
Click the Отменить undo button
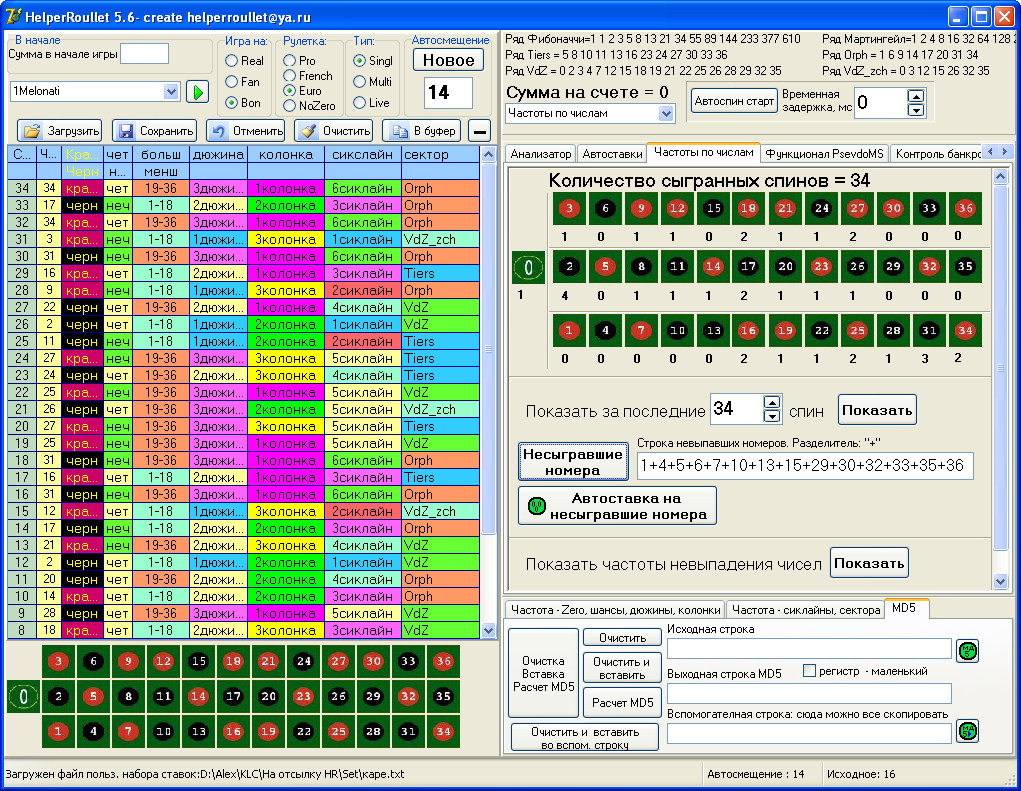tap(245, 131)
